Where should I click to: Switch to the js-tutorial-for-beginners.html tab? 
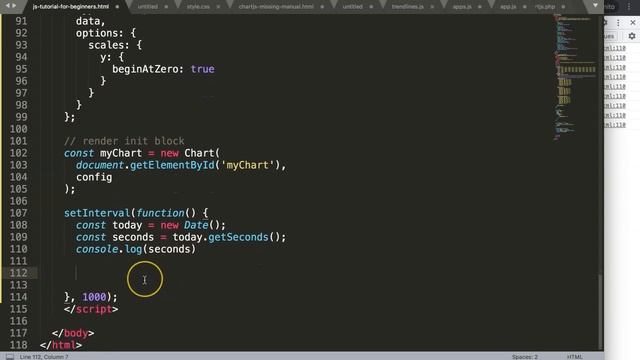[71, 7]
